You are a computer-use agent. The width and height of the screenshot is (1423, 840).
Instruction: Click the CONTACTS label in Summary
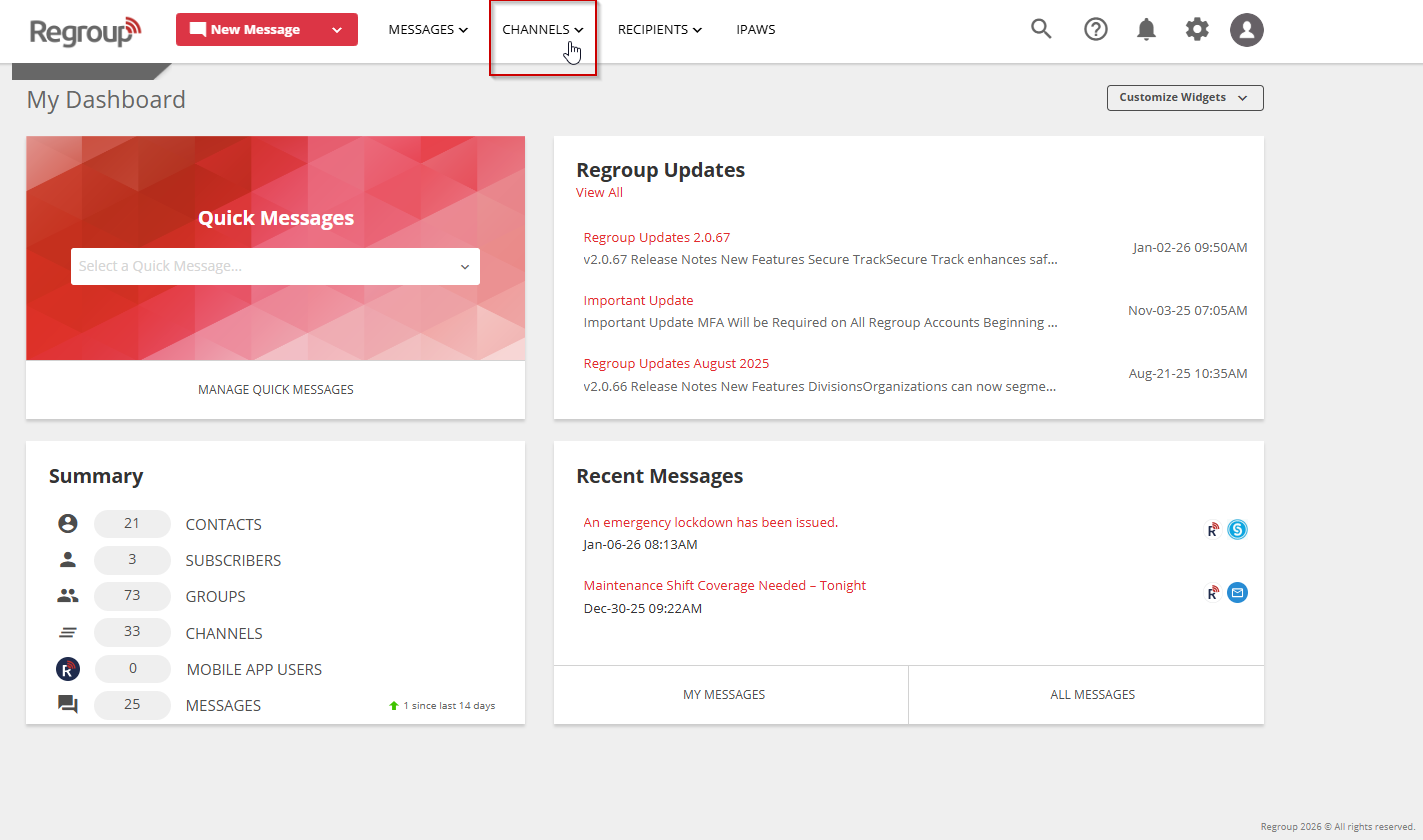click(x=224, y=525)
